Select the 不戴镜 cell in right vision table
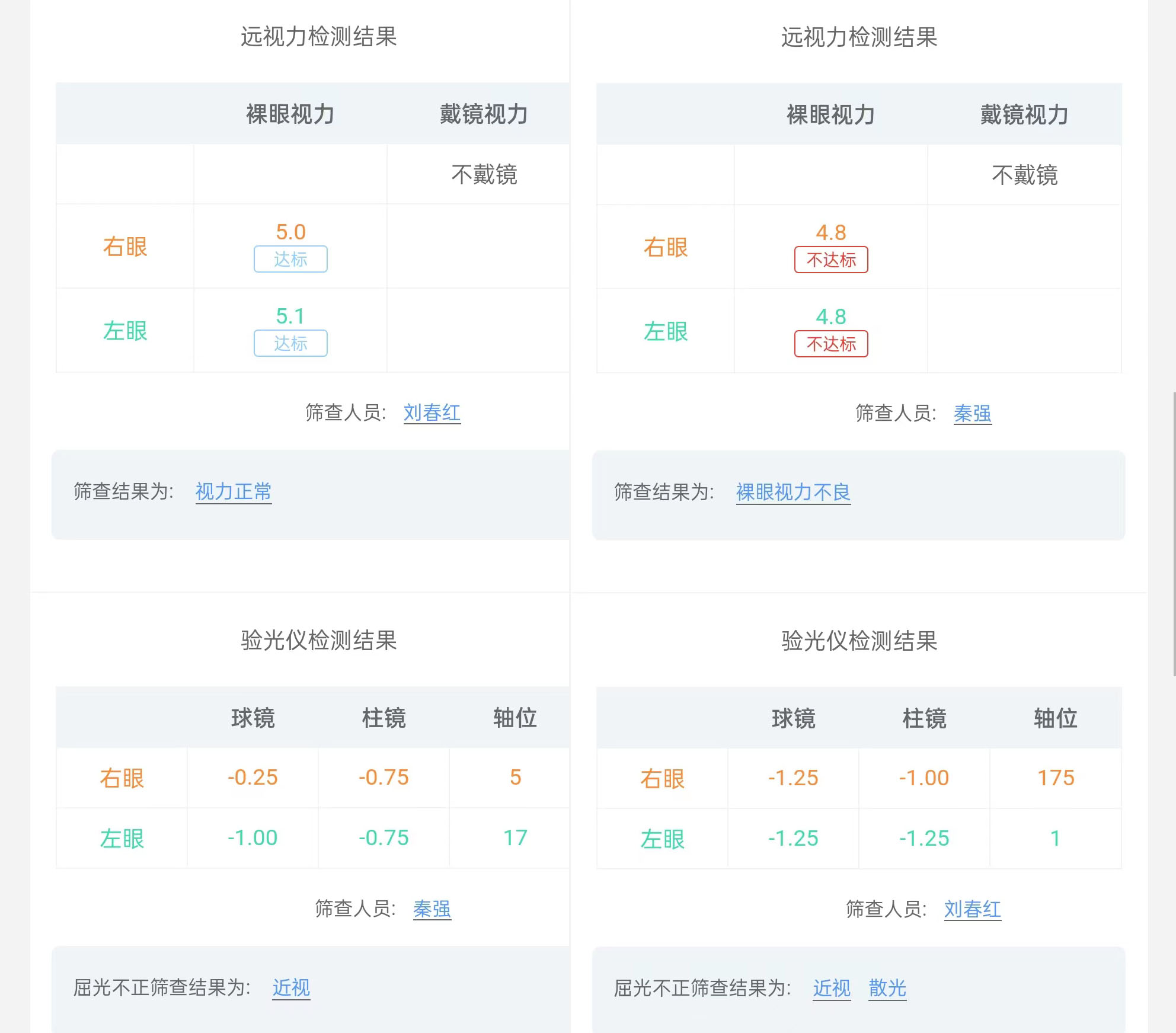The image size is (1176, 1033). tap(1024, 174)
